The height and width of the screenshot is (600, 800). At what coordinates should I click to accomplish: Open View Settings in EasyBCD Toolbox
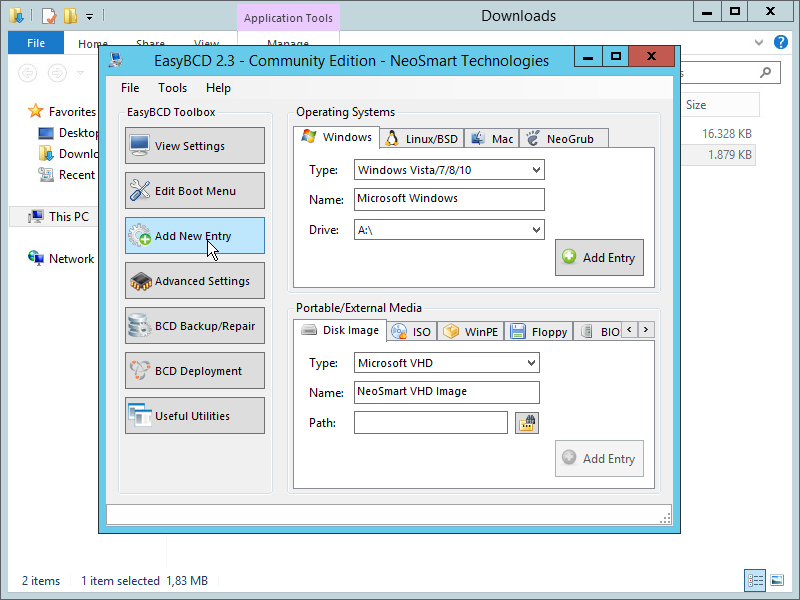195,146
